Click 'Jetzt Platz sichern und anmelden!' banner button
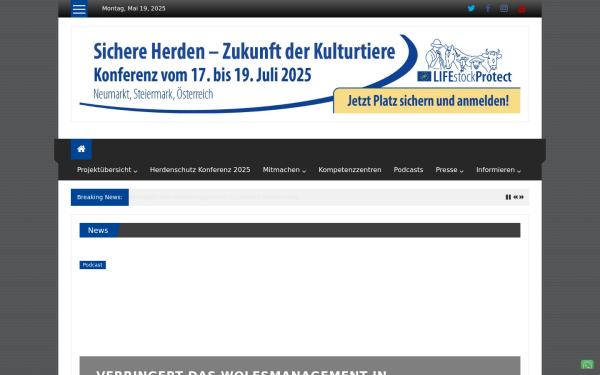Screen dimensions: 600x375 click(427, 101)
